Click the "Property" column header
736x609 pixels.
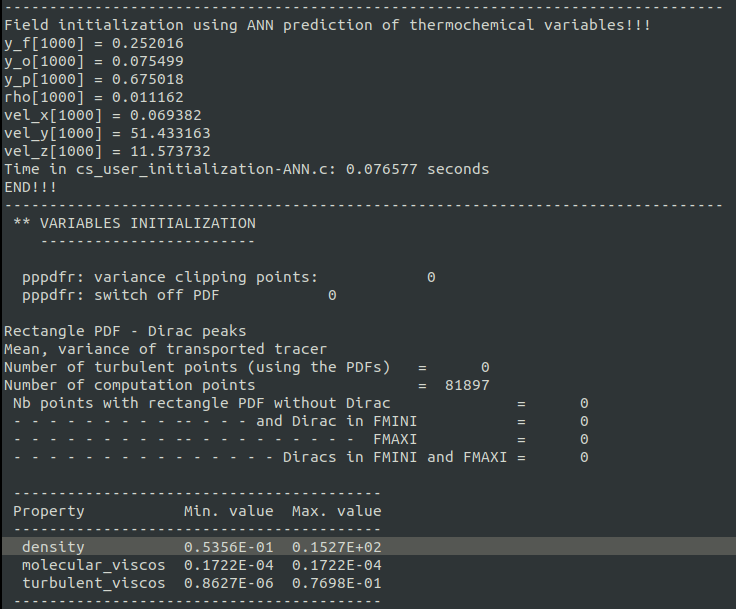pyautogui.click(x=49, y=511)
